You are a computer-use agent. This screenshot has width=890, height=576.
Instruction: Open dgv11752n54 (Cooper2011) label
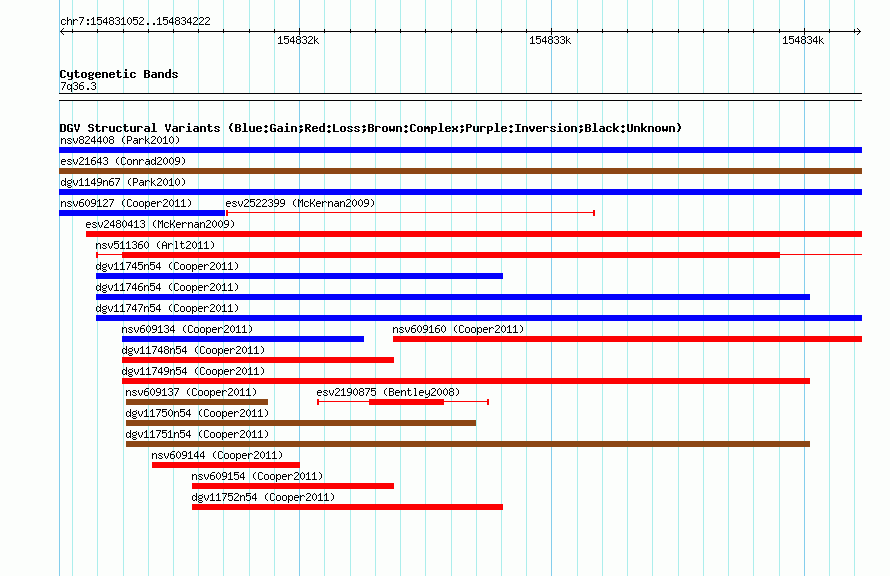[x=263, y=497]
